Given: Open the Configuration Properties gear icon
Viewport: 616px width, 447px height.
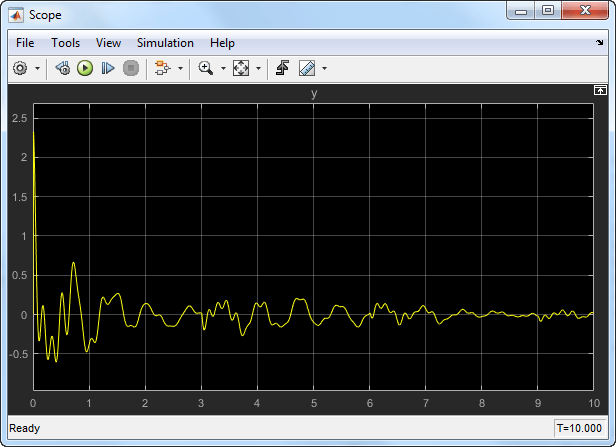Looking at the screenshot, I should tap(20, 68).
